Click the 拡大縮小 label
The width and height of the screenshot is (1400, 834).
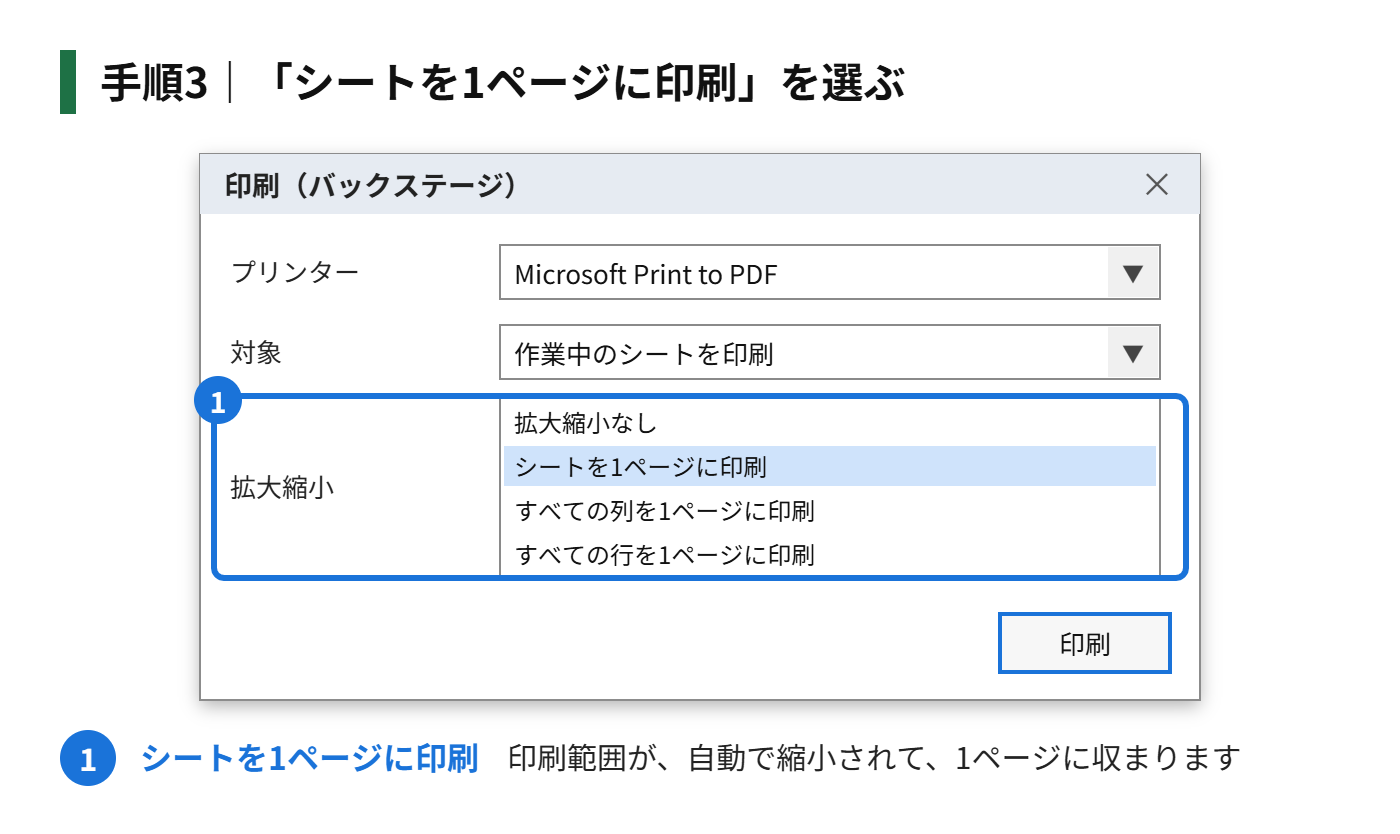click(283, 488)
